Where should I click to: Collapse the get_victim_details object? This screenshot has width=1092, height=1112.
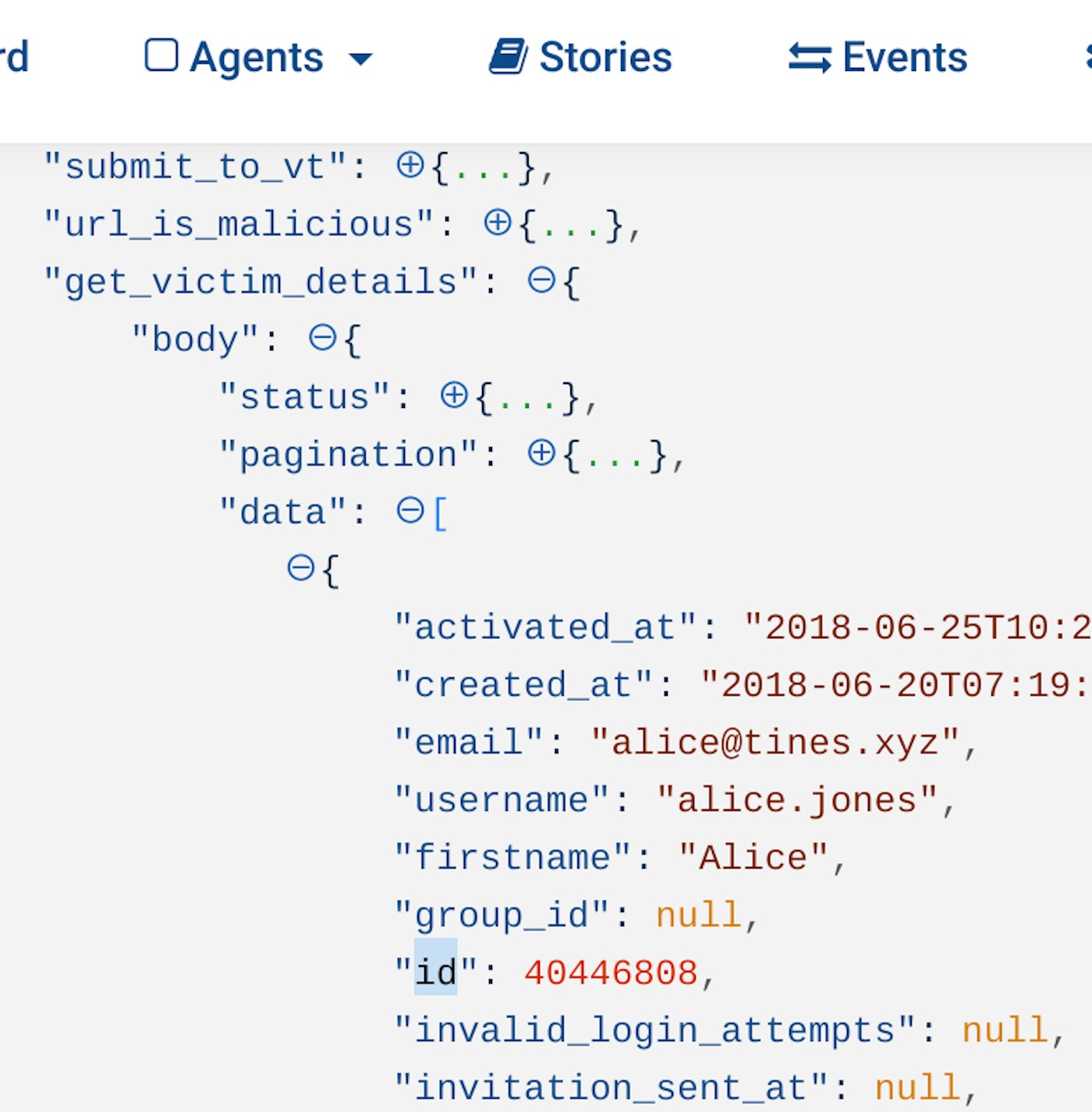(541, 280)
